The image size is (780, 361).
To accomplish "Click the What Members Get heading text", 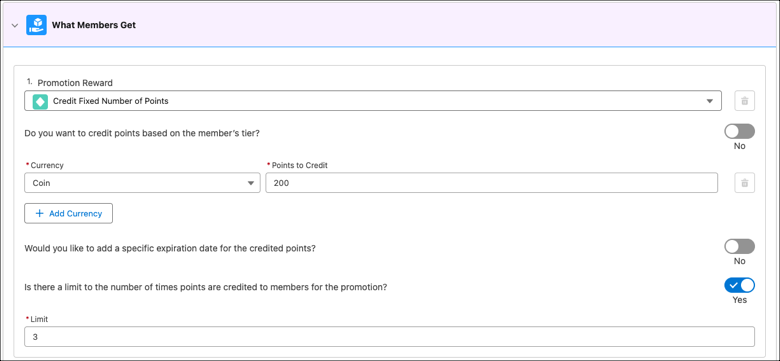I will 94,25.
